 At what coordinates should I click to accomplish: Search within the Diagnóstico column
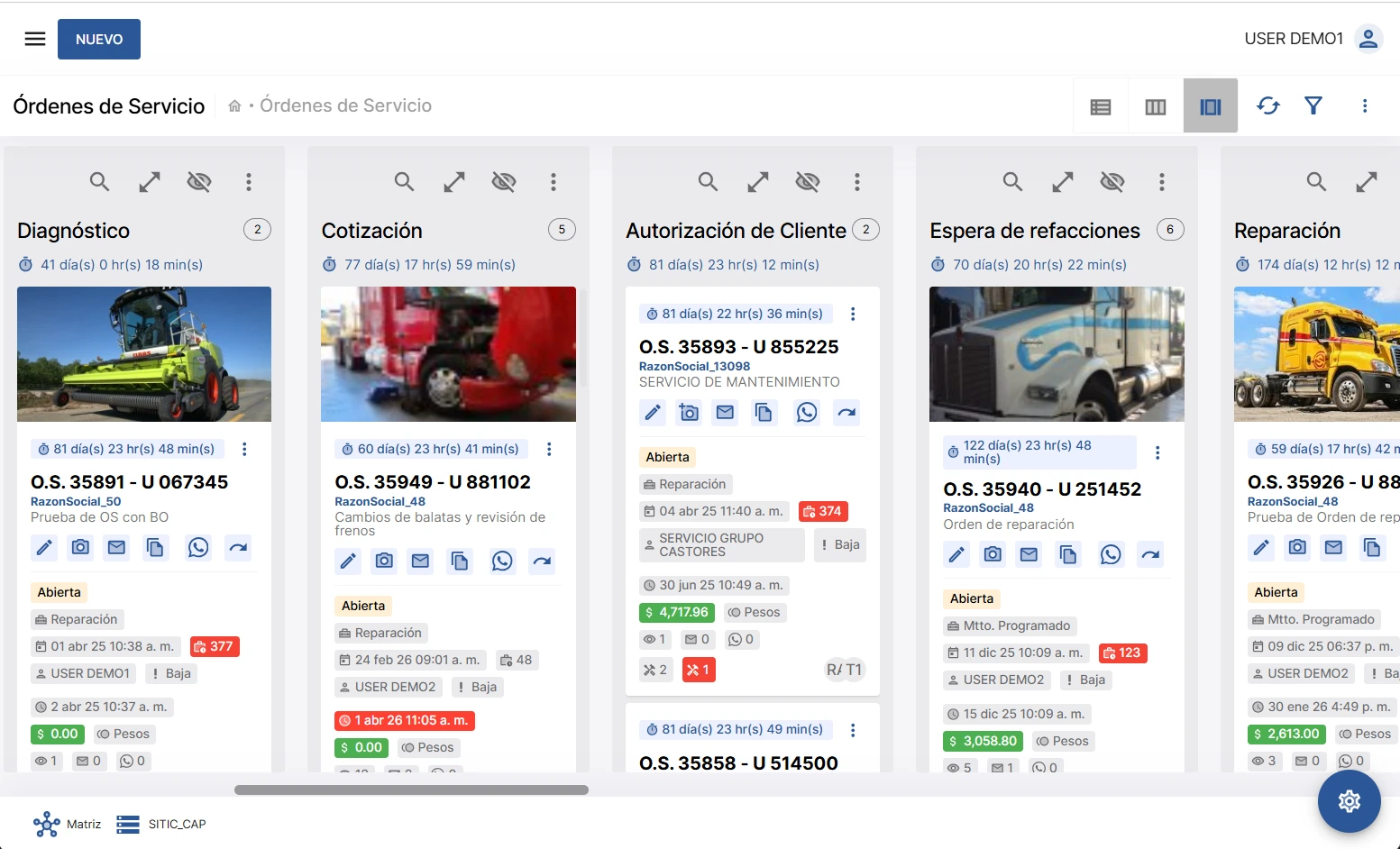[99, 182]
